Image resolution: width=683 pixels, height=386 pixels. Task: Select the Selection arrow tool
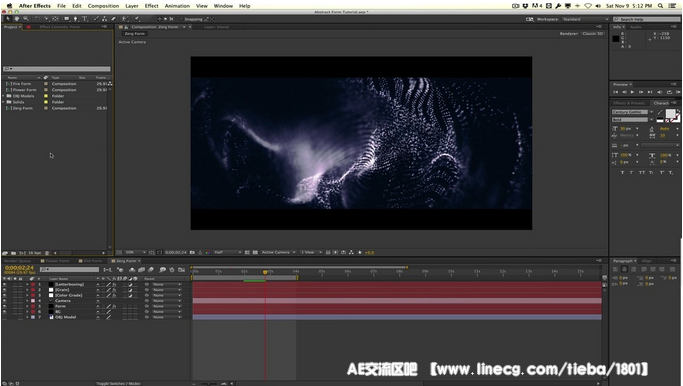pyautogui.click(x=8, y=19)
